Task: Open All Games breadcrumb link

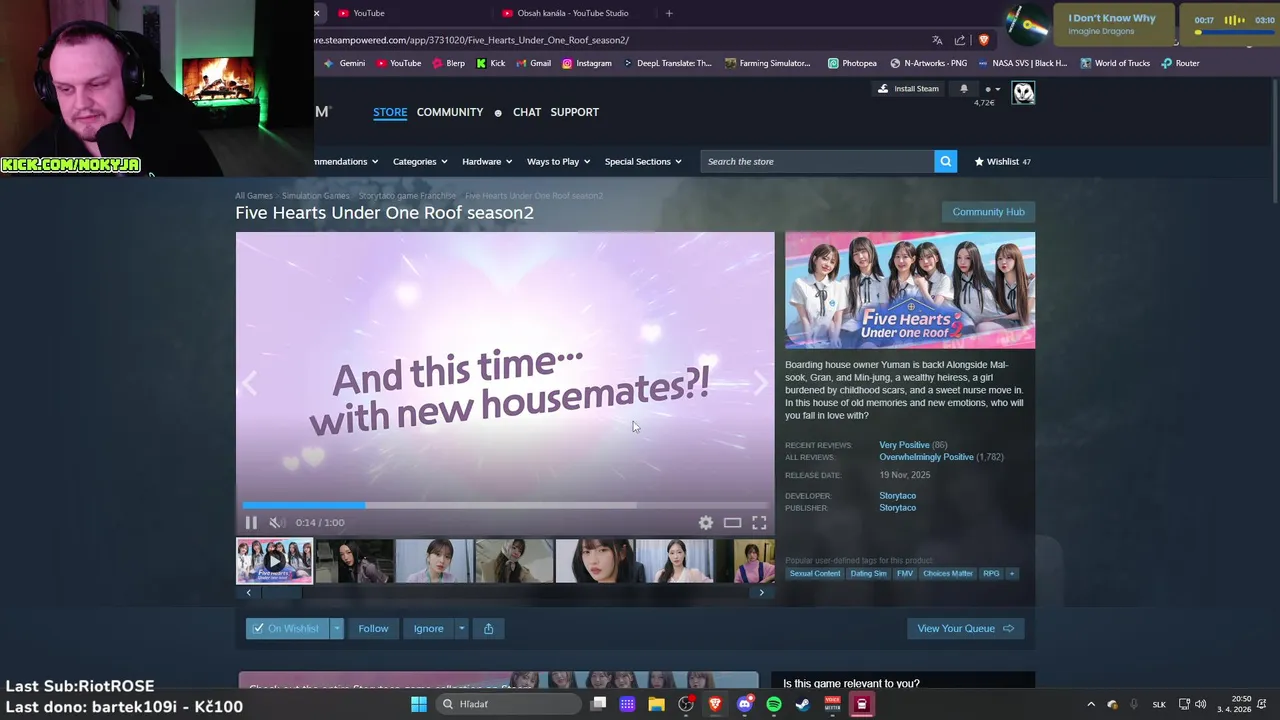Action: (x=254, y=196)
